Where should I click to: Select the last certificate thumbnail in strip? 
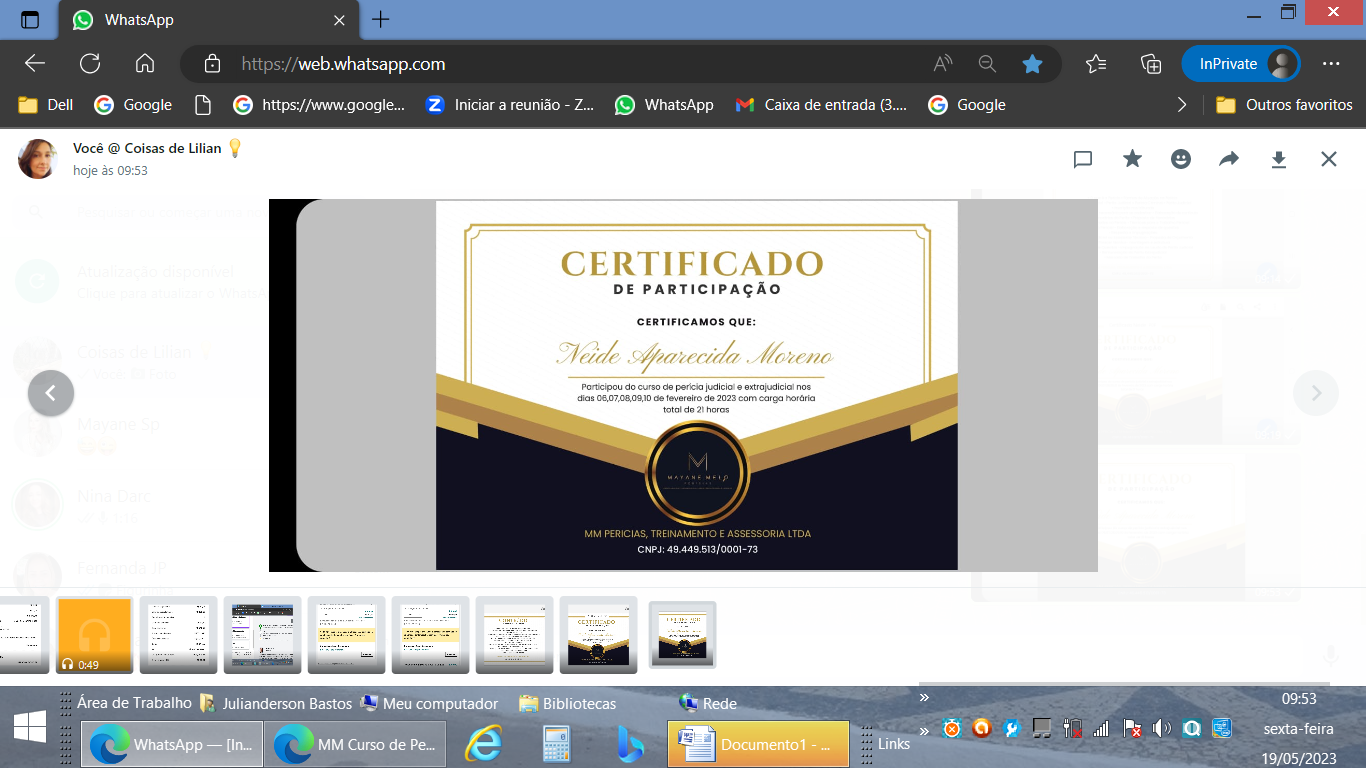(682, 635)
